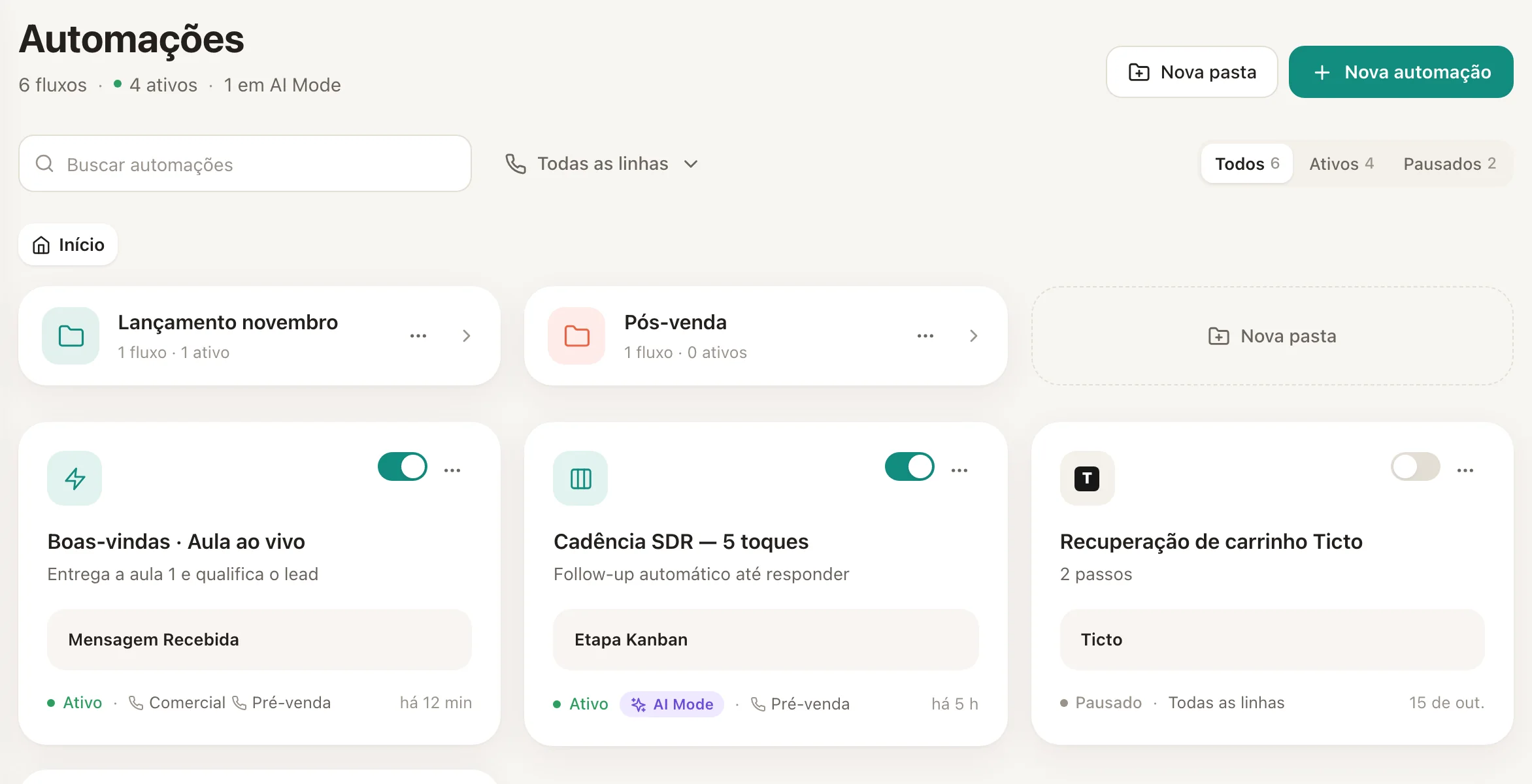Click the Mensagem Recebida trigger box
The width and height of the screenshot is (1532, 784).
(x=259, y=640)
